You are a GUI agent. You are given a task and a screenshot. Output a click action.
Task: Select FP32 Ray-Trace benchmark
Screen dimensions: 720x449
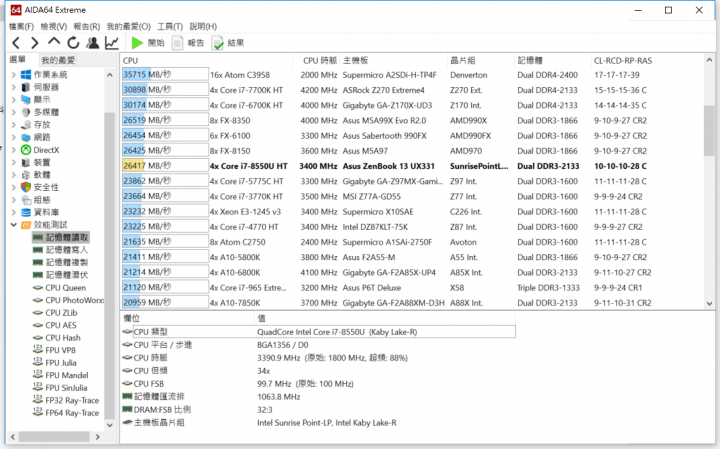(66, 400)
